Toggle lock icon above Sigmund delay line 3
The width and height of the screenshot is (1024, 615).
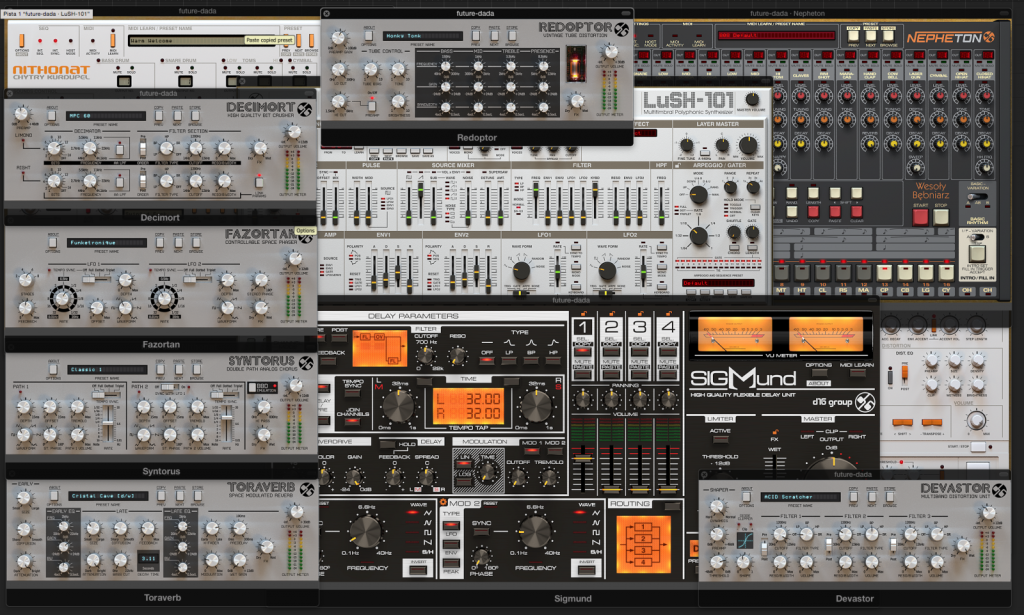click(641, 314)
